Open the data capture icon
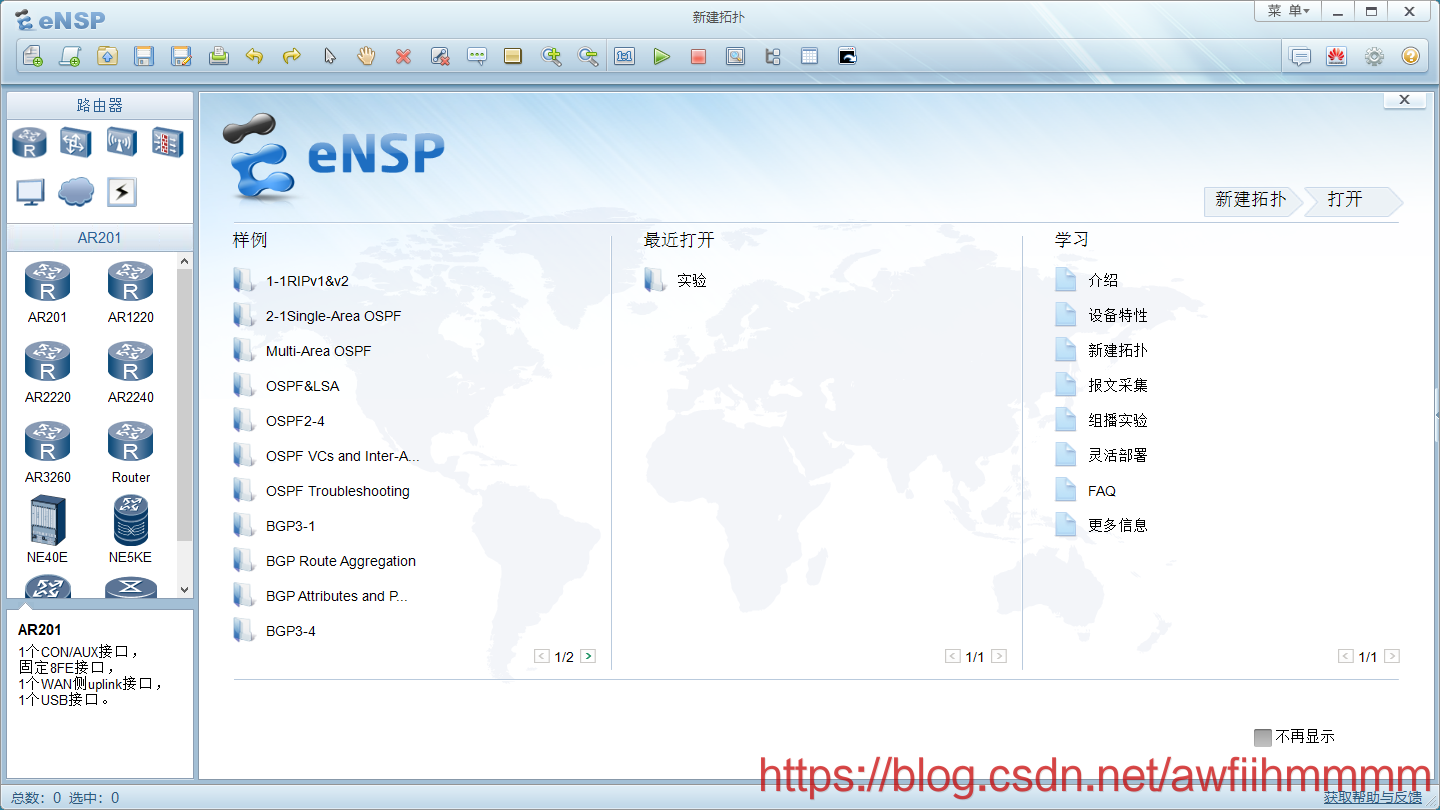This screenshot has height=810, width=1440. click(735, 56)
